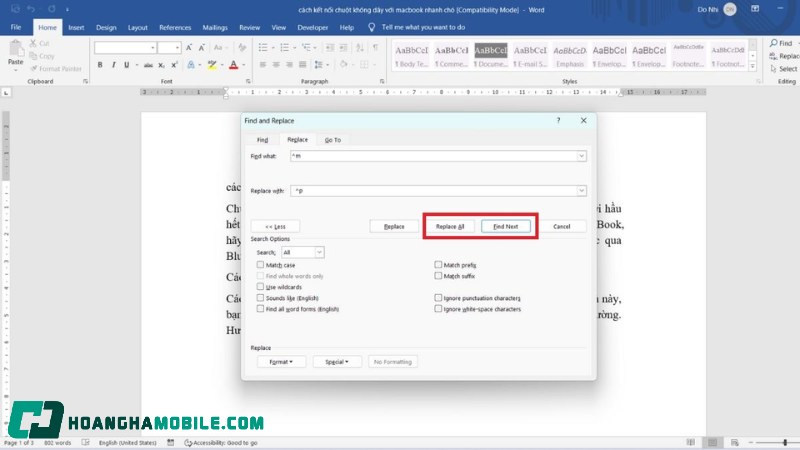Show paragraph marks with the pilcrow icon
Screen dimensions: 800x450
(375, 47)
